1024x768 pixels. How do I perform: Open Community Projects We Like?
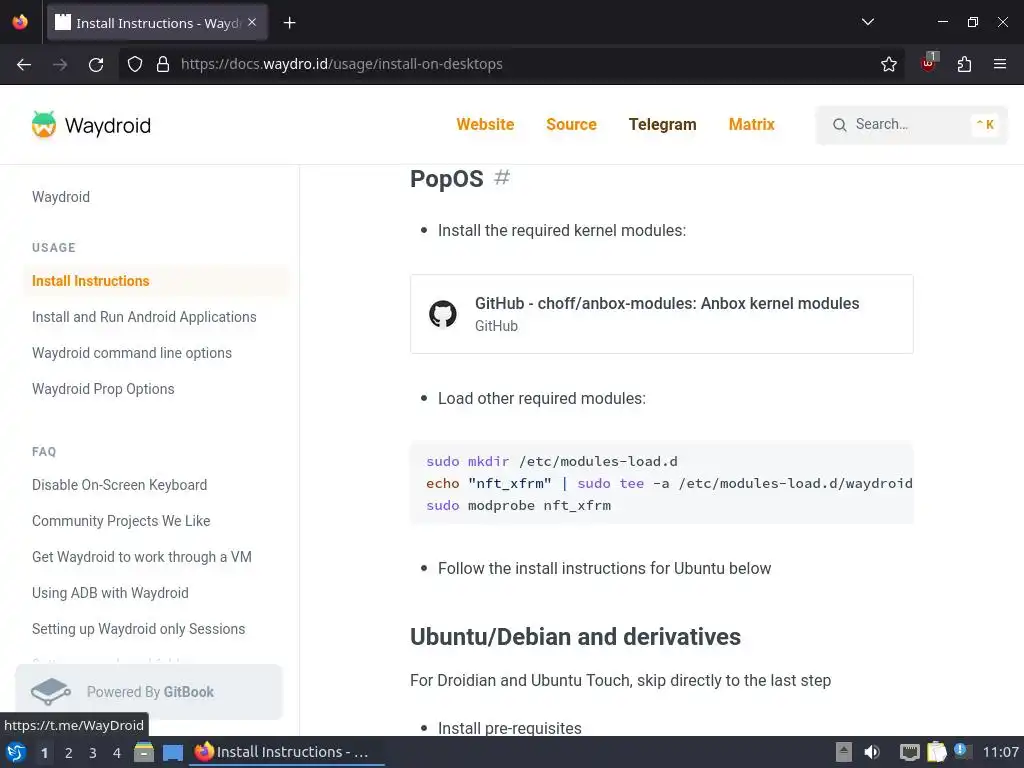(x=121, y=520)
